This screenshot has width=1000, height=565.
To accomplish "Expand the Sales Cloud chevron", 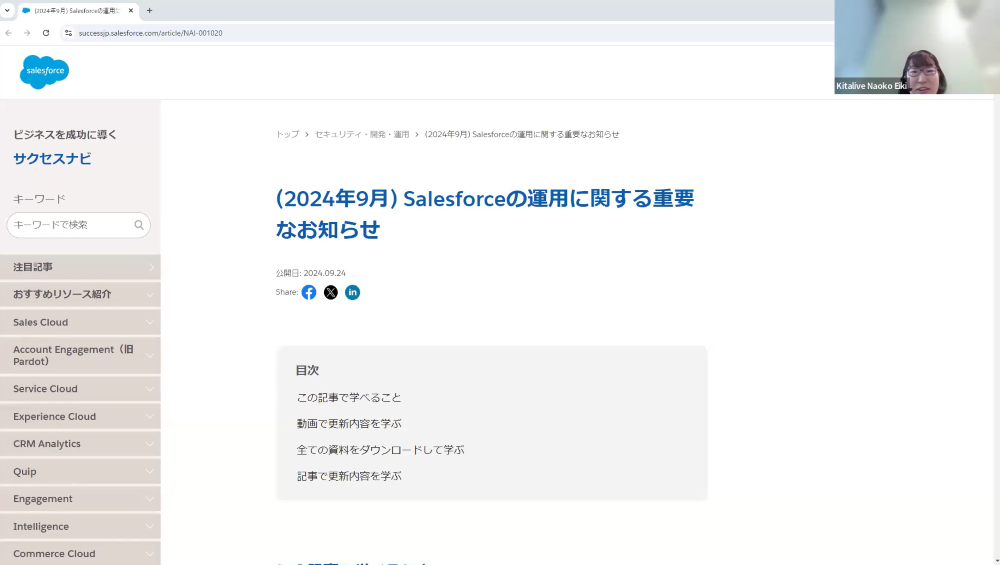I will click(150, 323).
